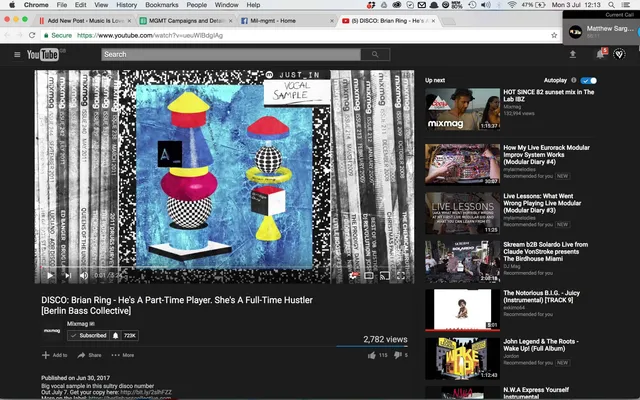Open the Live Eurorack Modular video thumbnail
Image resolution: width=640 pixels, height=400 pixels.
coord(462,164)
